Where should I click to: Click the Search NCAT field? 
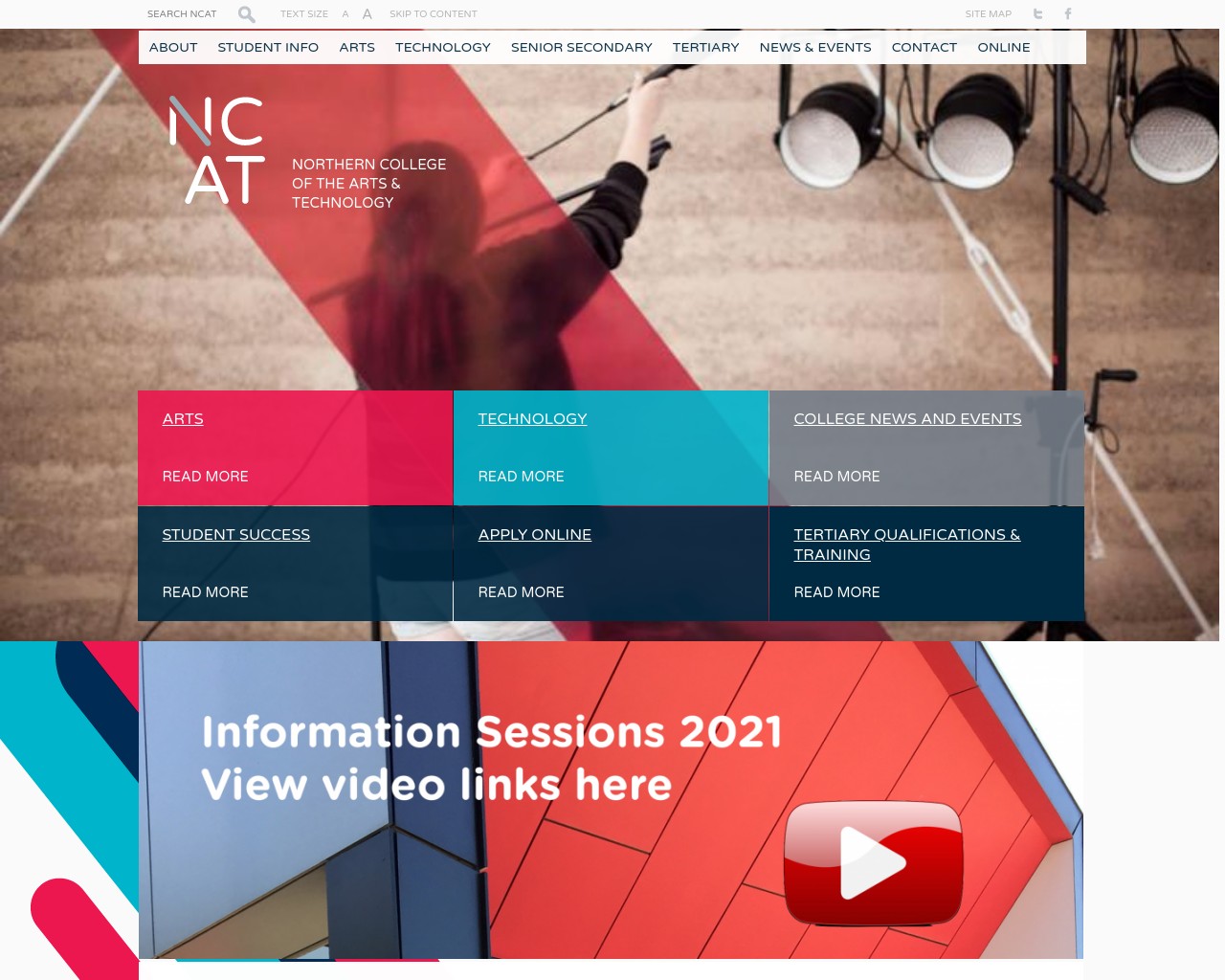coord(182,14)
